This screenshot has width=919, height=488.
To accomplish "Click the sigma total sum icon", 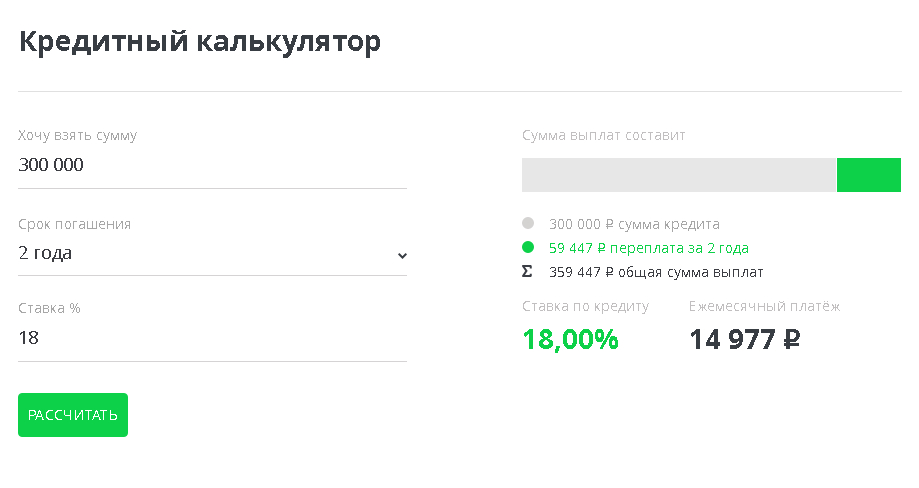I will point(527,272).
